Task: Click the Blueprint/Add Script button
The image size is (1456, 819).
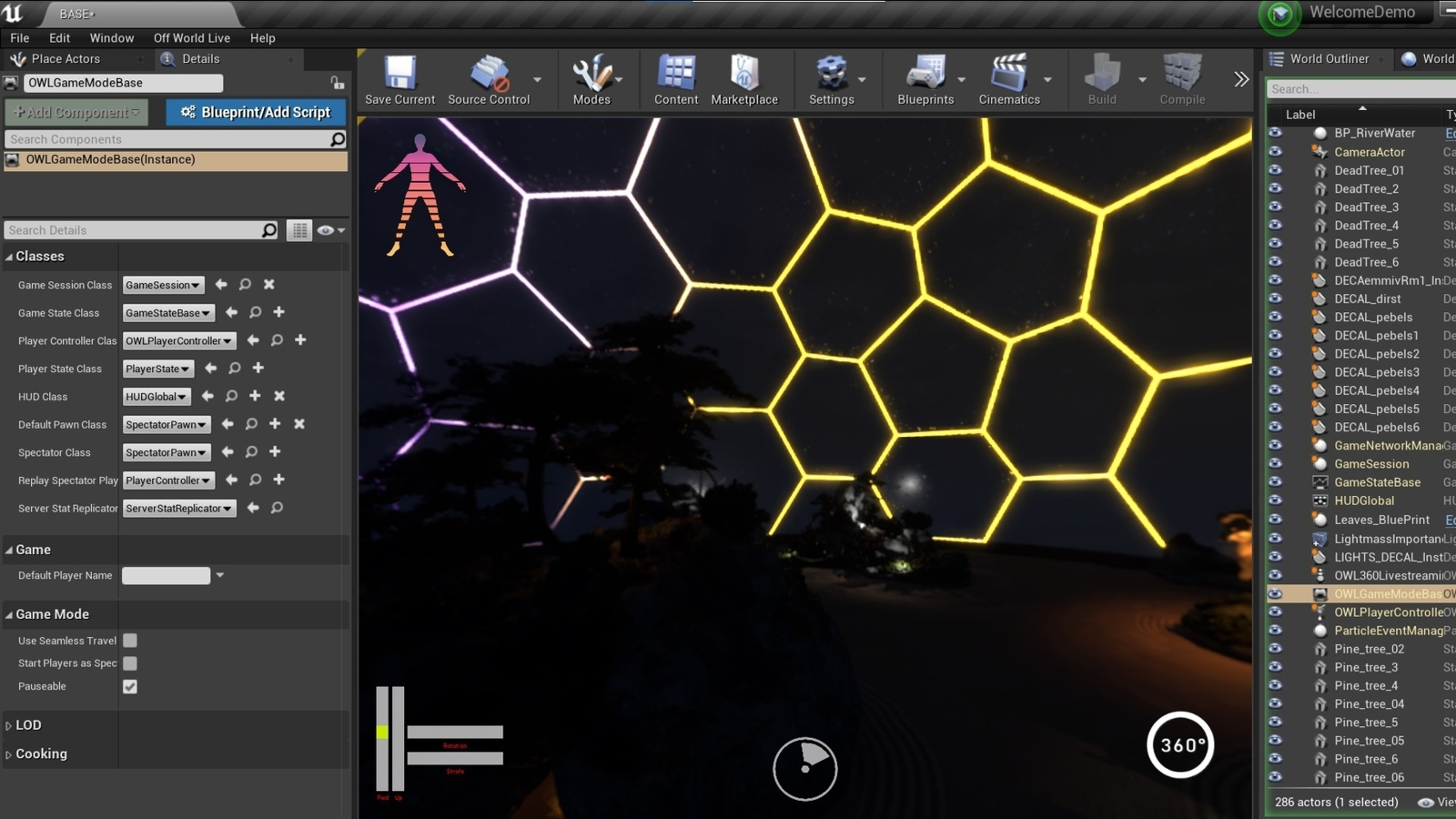Action: coord(255,112)
